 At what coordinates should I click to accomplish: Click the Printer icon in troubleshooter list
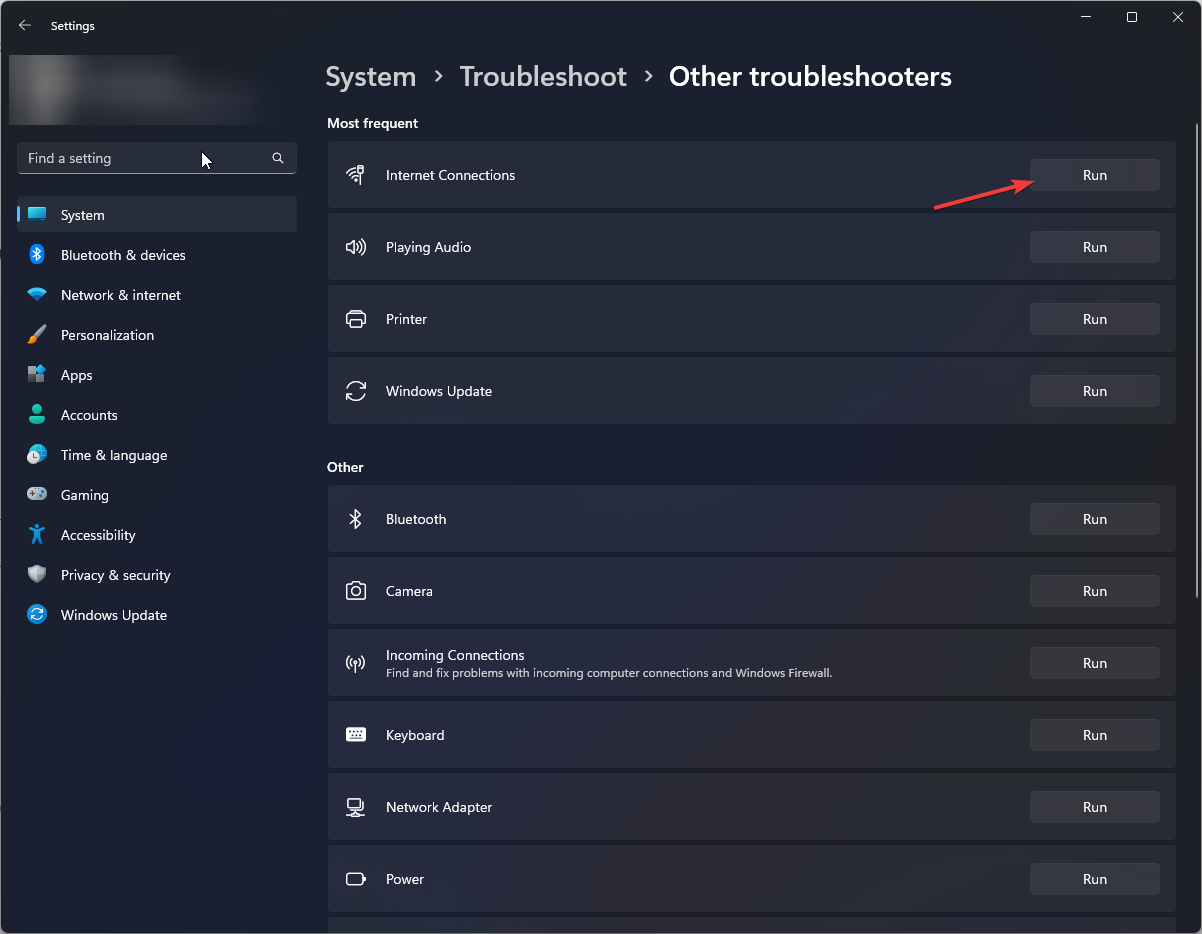coord(355,319)
